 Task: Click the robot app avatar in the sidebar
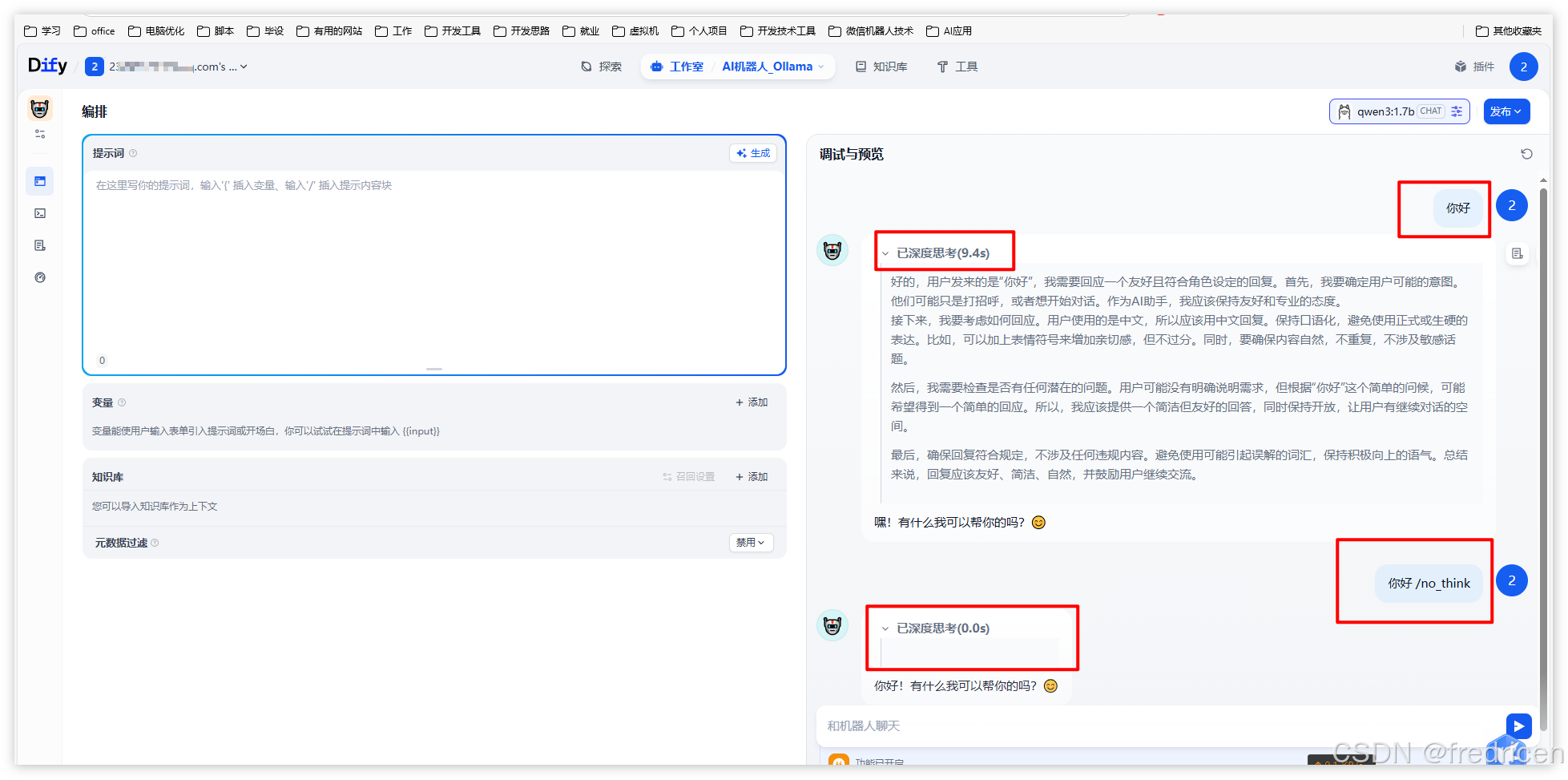click(38, 108)
